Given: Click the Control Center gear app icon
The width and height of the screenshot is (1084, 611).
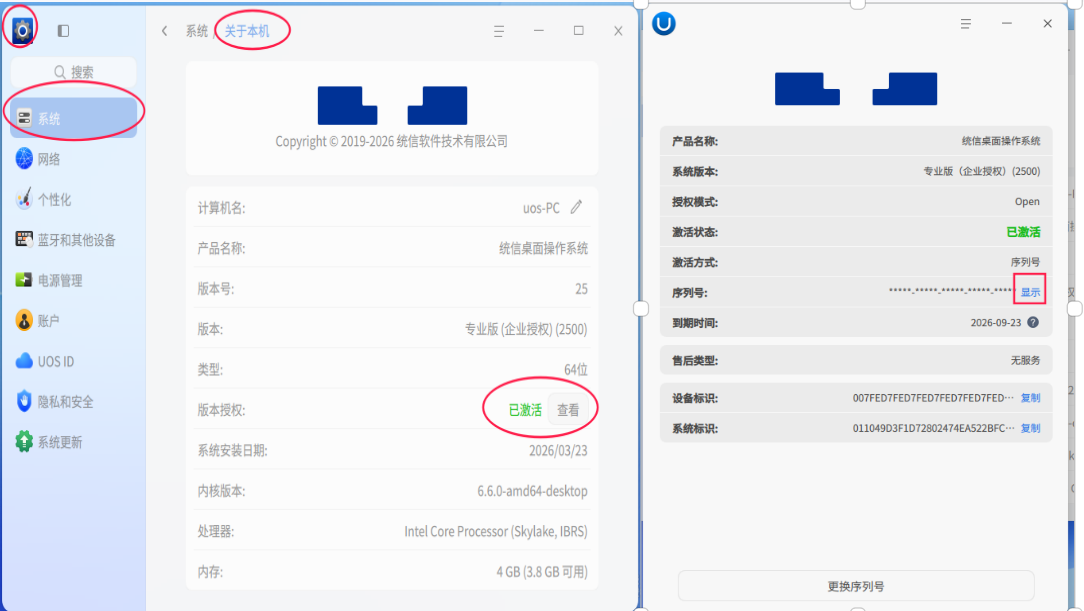Looking at the screenshot, I should coord(22,30).
